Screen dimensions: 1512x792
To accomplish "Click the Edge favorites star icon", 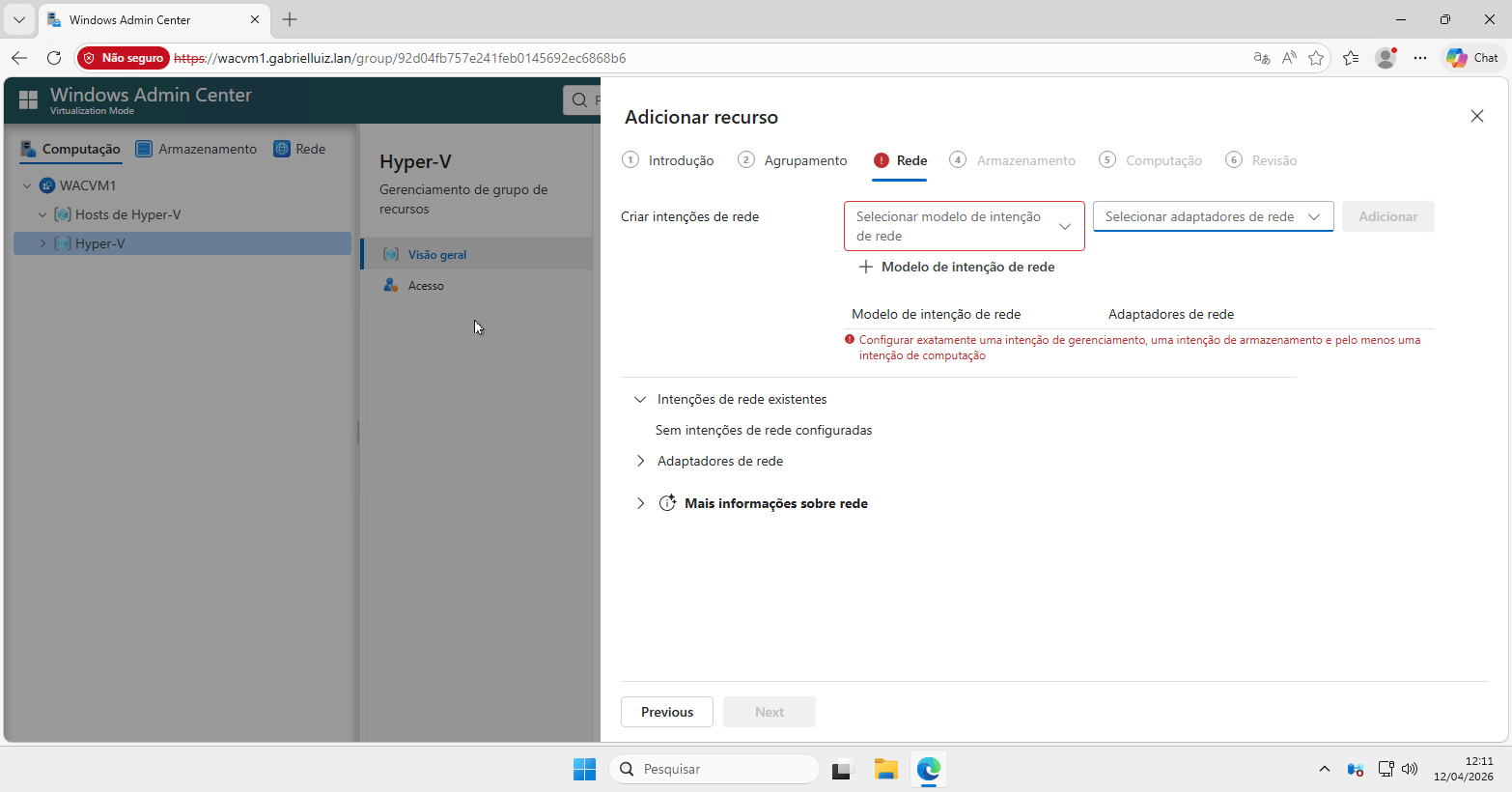I will click(1315, 58).
